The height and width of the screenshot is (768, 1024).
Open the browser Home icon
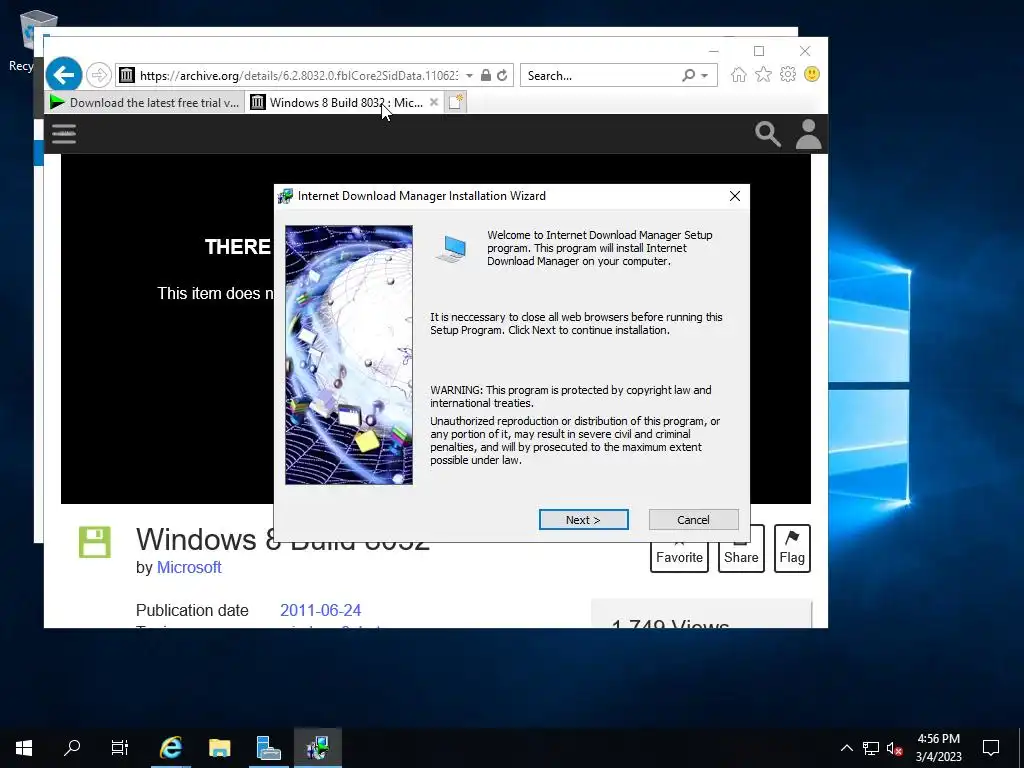click(x=739, y=74)
